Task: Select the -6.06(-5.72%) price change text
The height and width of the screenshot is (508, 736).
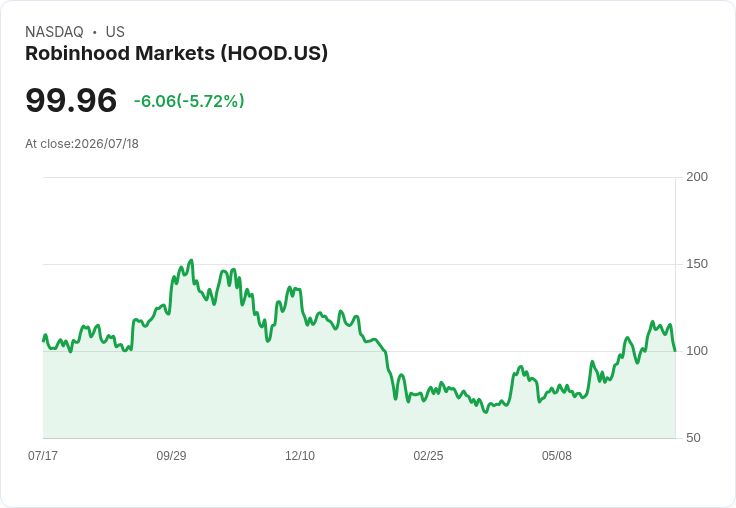Action: [x=189, y=101]
